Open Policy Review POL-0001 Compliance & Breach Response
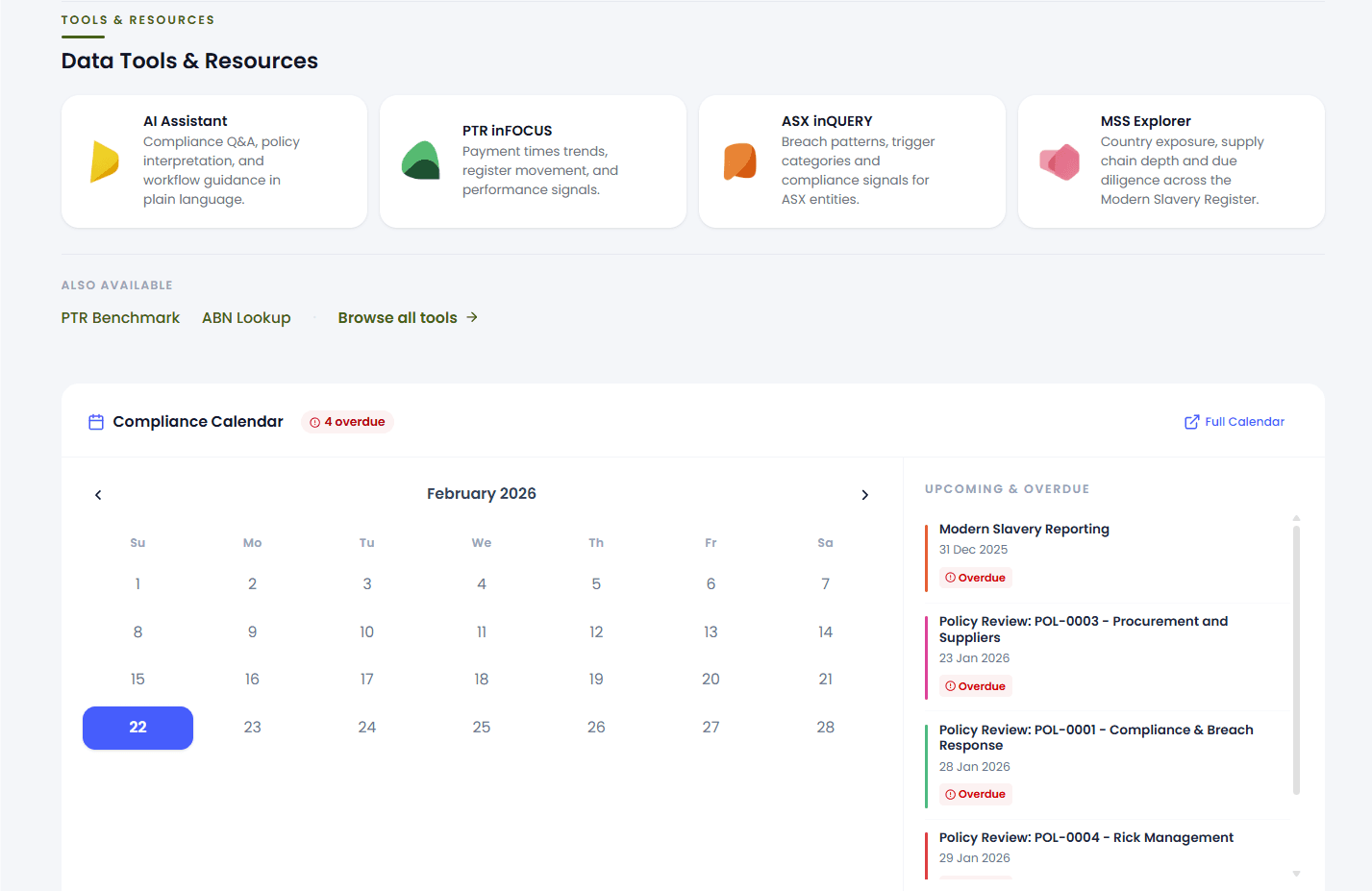 point(1095,737)
